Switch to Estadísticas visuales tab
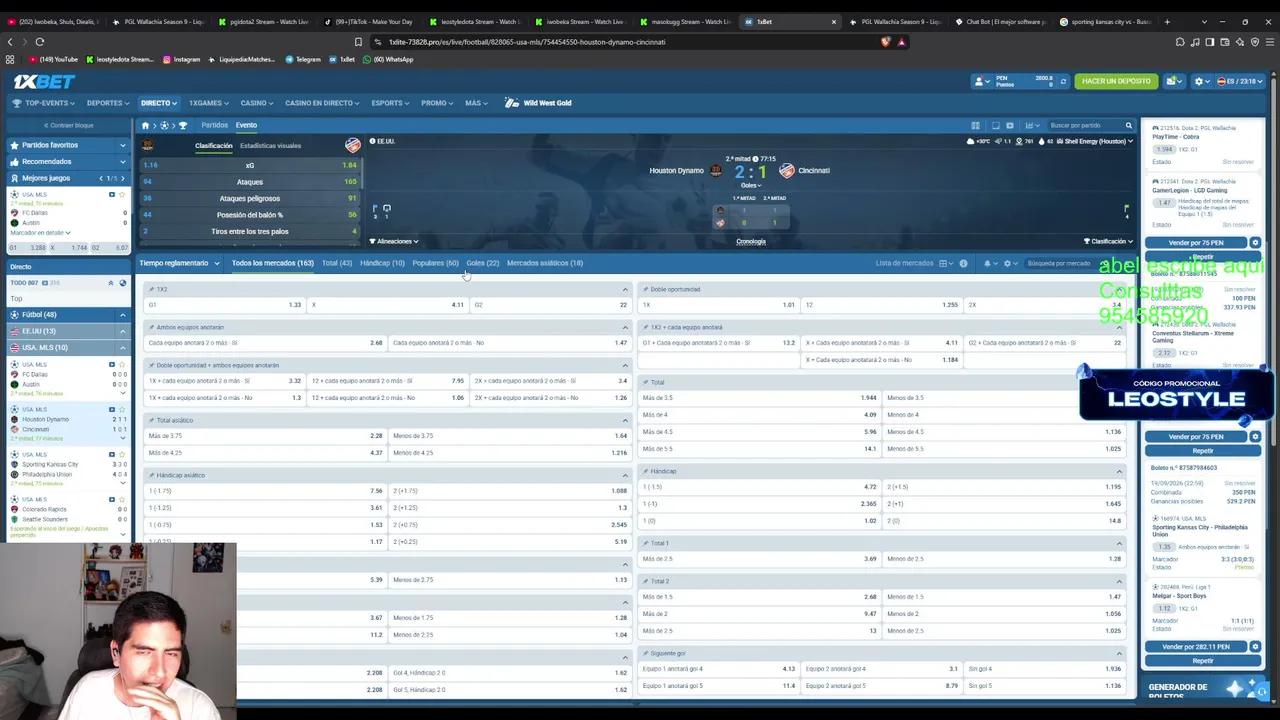The height and width of the screenshot is (720, 1280). tap(270, 146)
